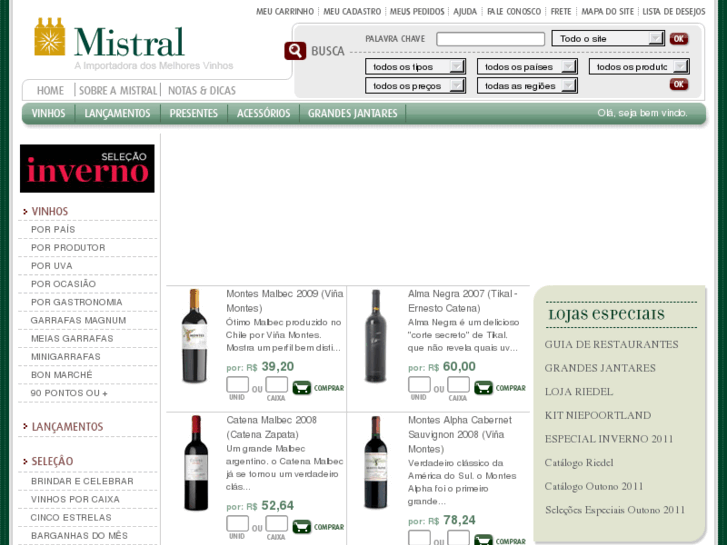Open the todos os produtores dropdown
727x545 pixels.
tap(639, 67)
